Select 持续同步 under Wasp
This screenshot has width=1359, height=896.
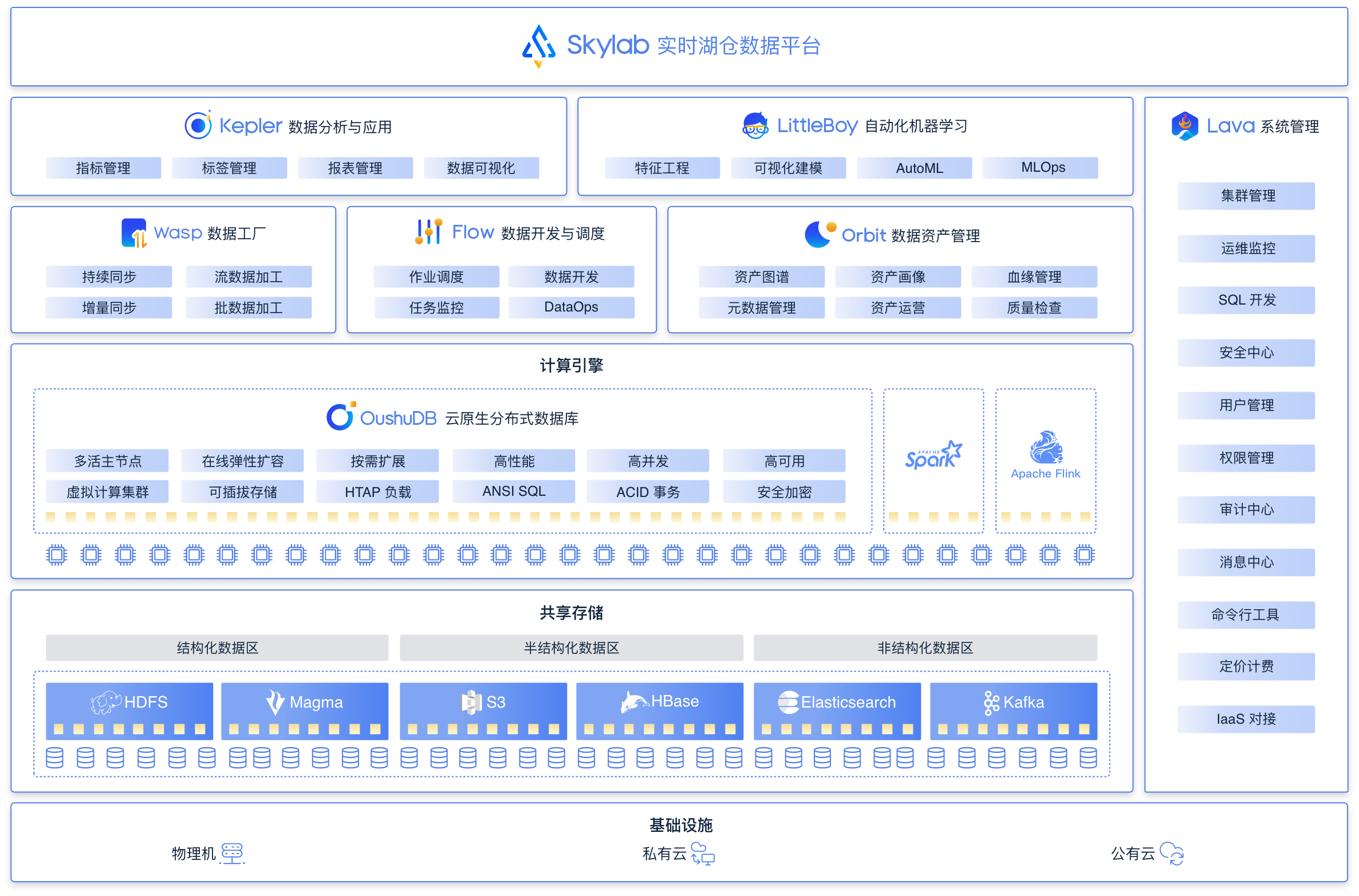pos(109,277)
